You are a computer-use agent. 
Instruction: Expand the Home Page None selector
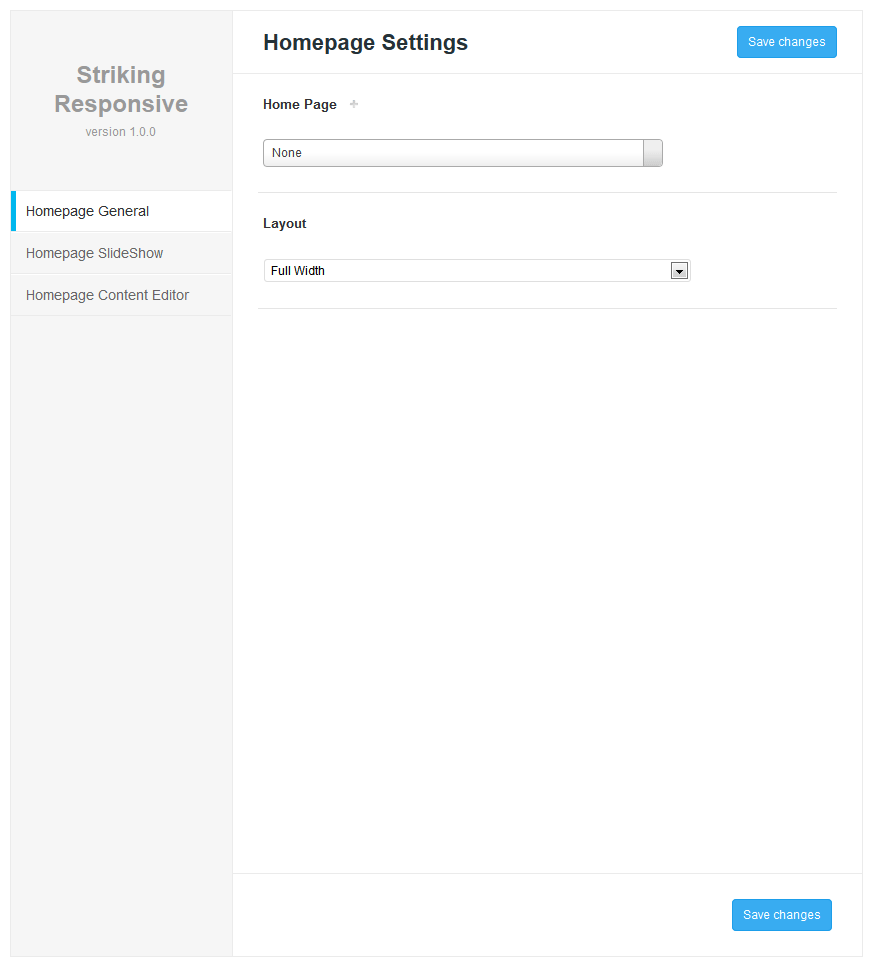[462, 153]
